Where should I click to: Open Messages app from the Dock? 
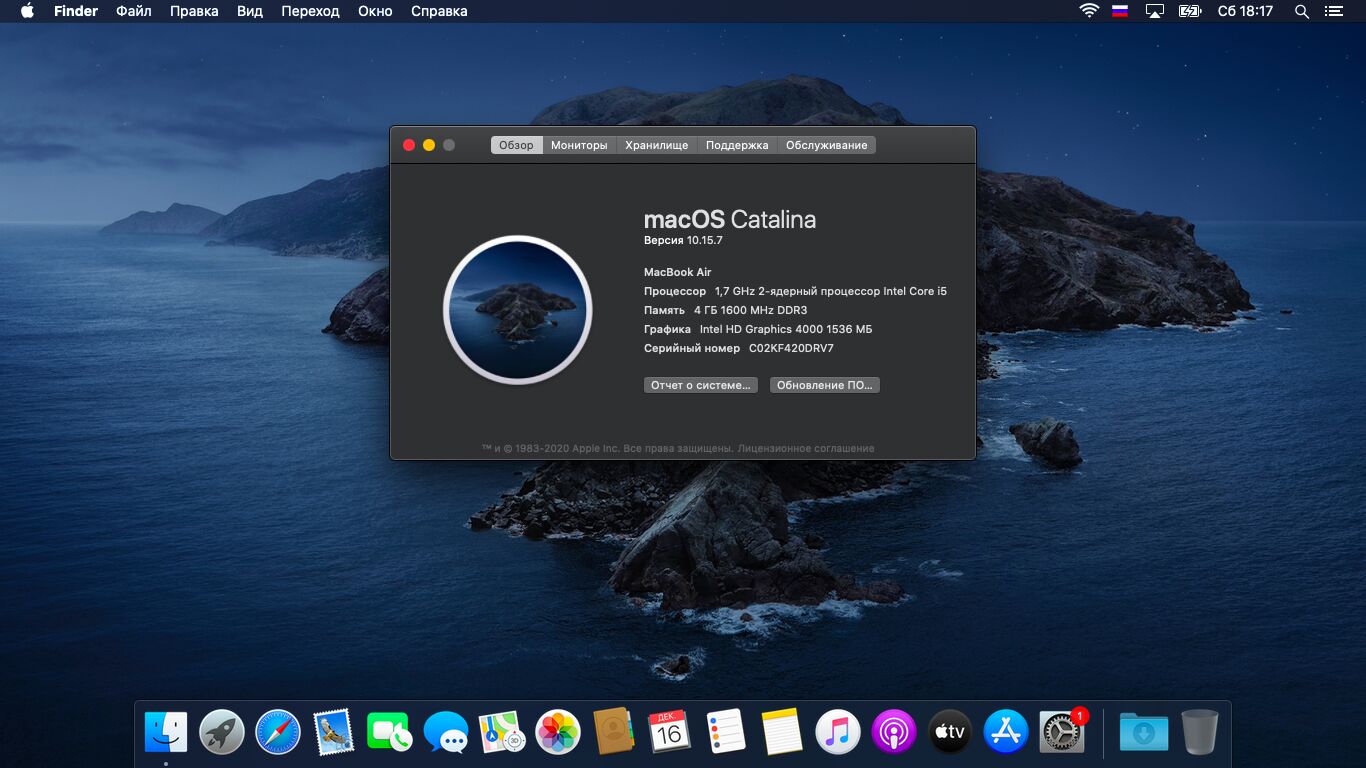pos(446,733)
